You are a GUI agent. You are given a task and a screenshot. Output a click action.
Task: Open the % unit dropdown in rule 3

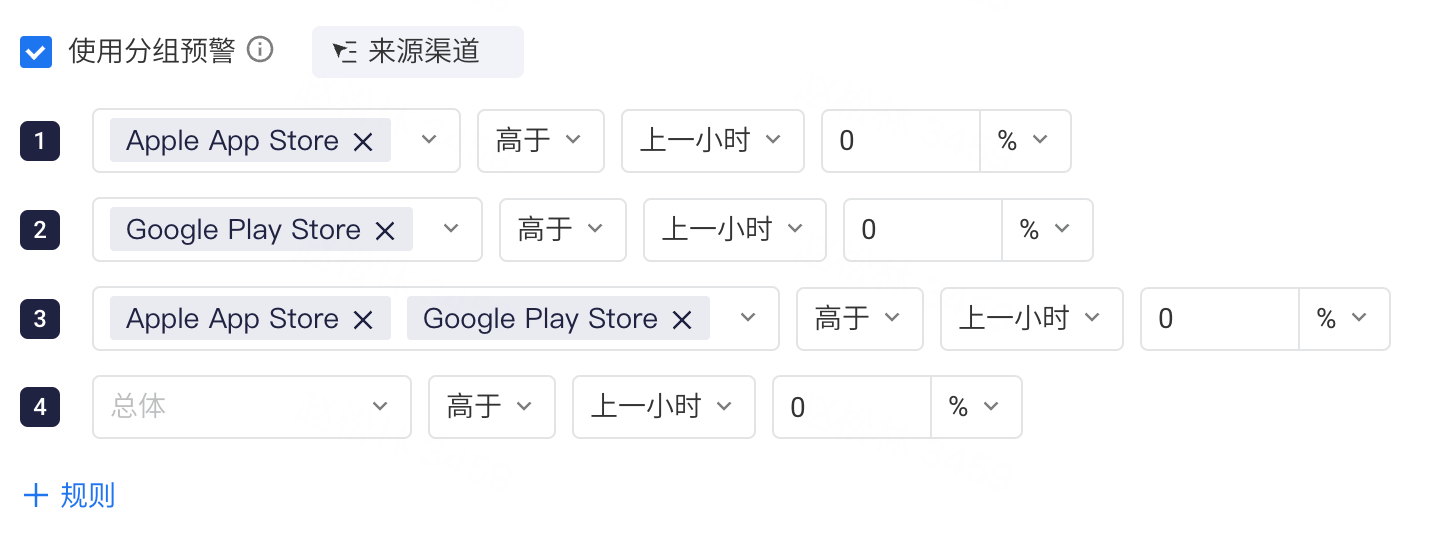point(1344,319)
